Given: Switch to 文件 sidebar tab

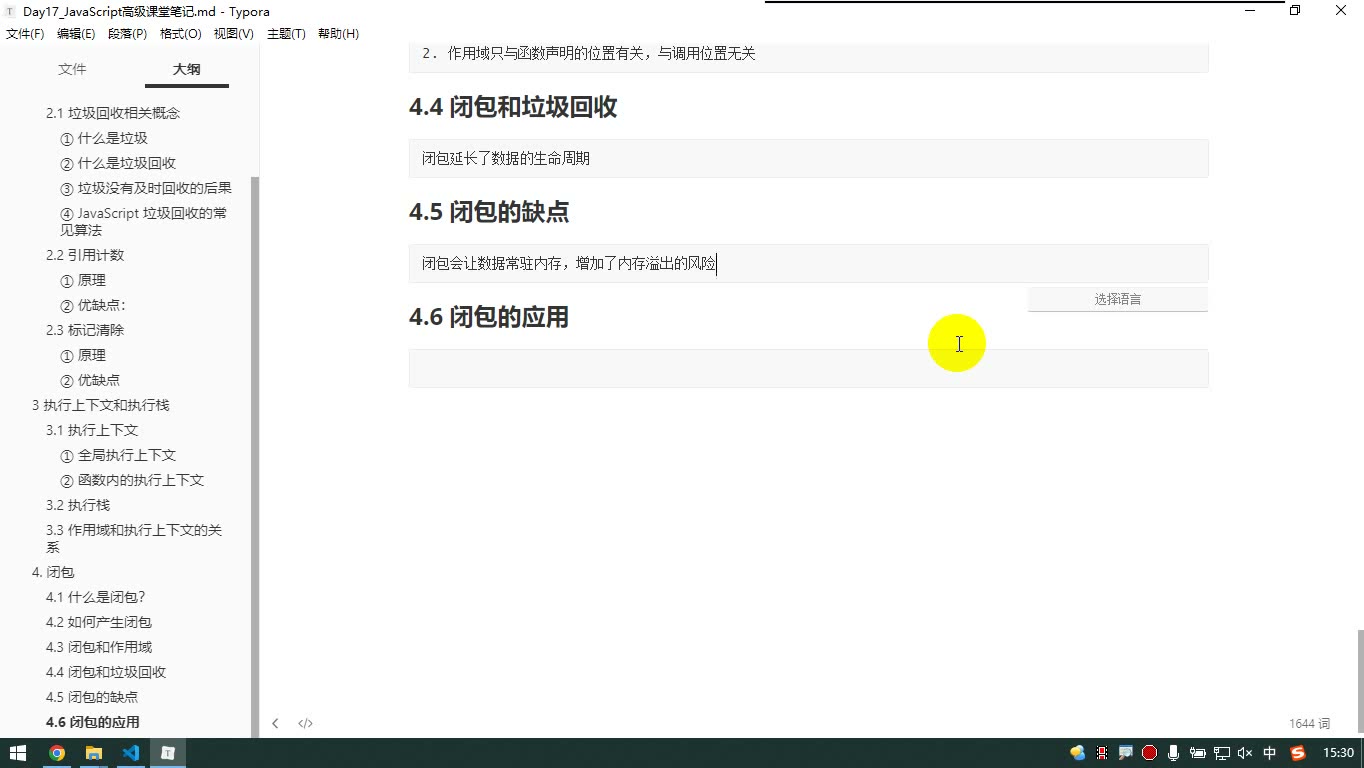Looking at the screenshot, I should coord(72,69).
